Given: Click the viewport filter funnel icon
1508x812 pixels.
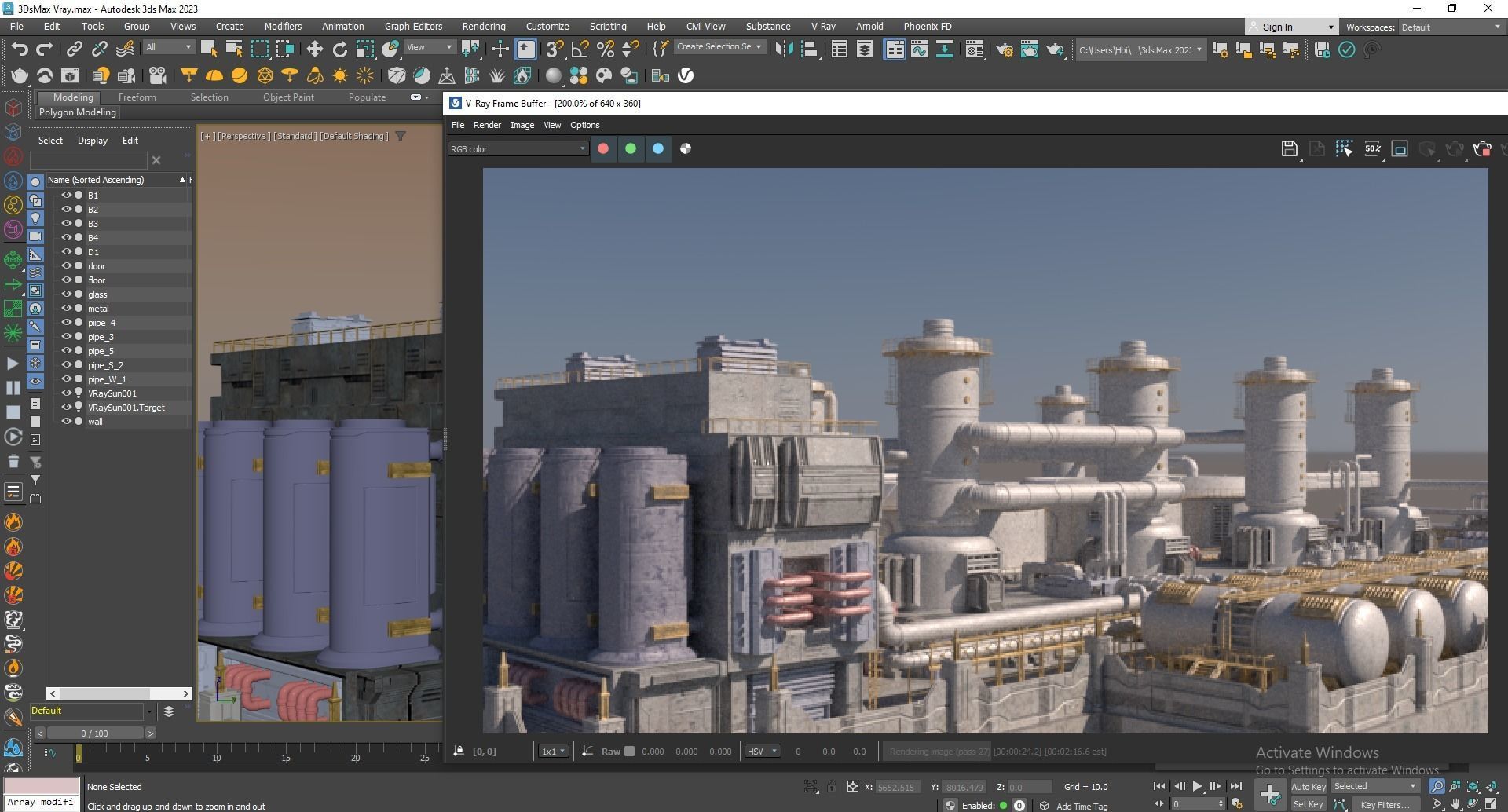Looking at the screenshot, I should (401, 136).
